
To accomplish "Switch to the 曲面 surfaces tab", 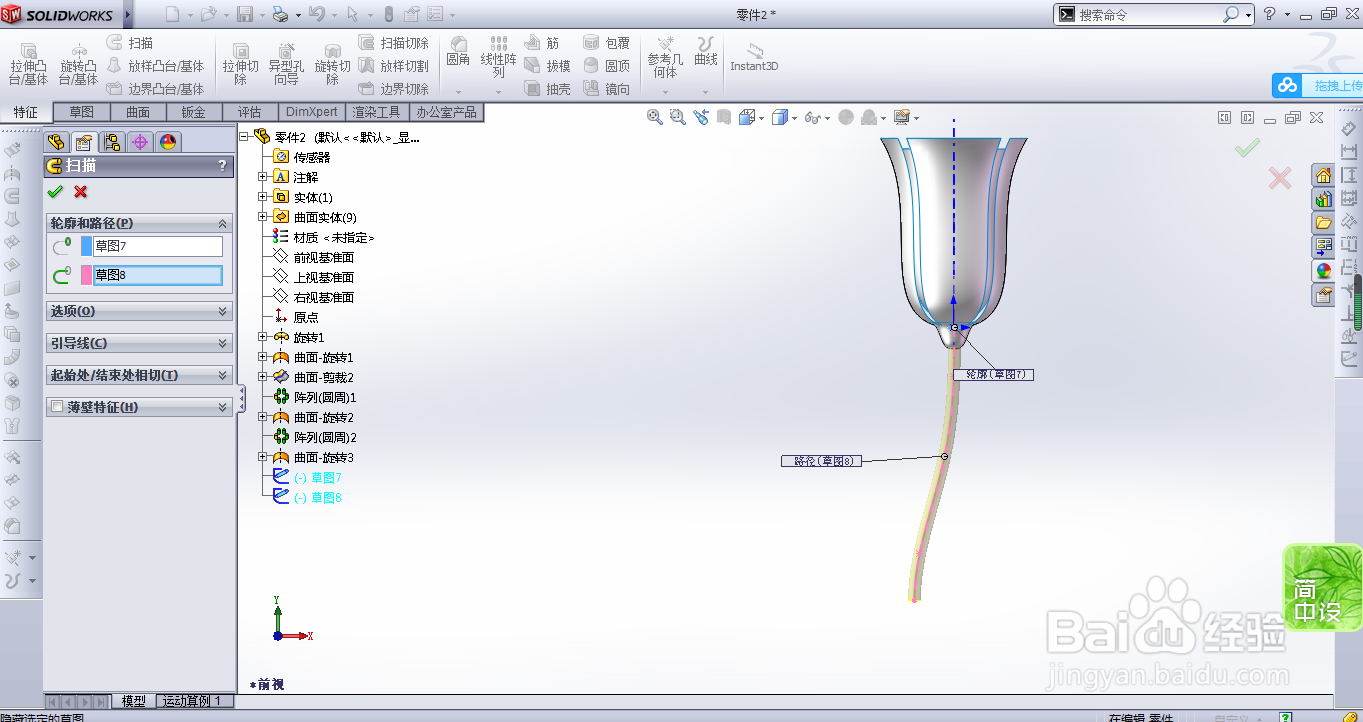I will pyautogui.click(x=138, y=112).
